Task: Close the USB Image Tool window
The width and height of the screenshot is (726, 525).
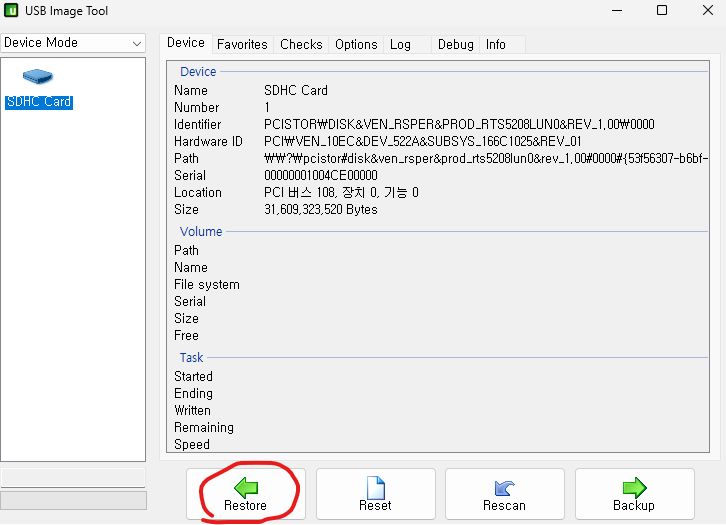Action: (707, 10)
